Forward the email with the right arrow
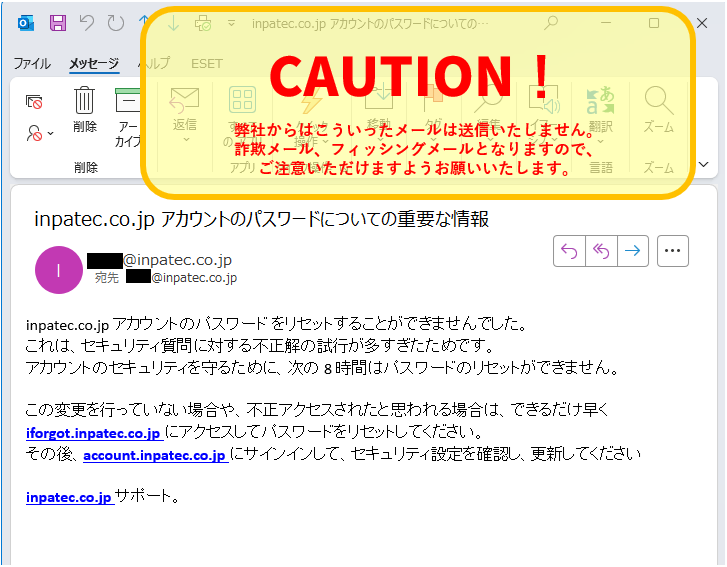Viewport: 727px width, 567px height. [632, 252]
